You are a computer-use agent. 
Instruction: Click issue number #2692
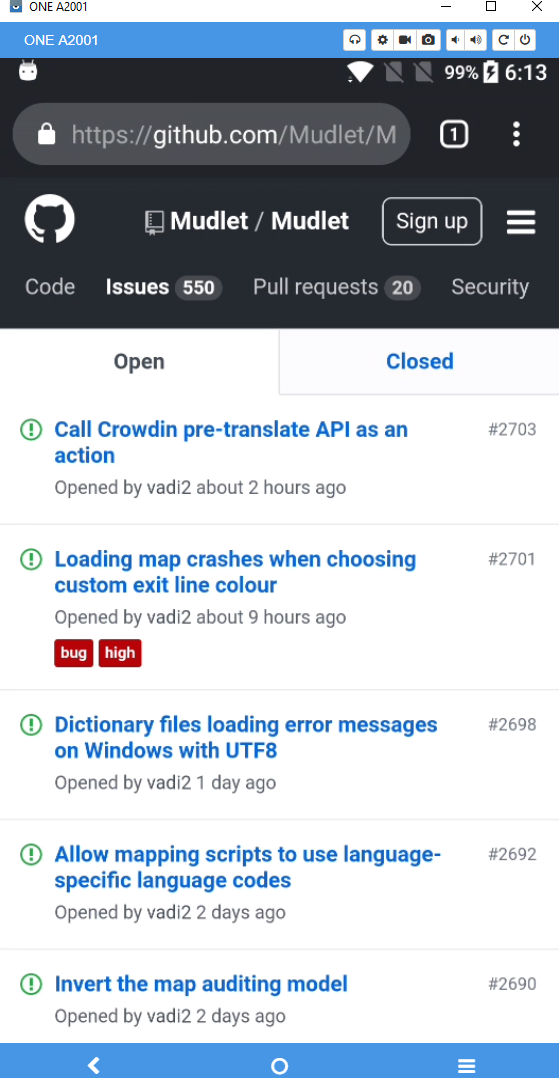(x=512, y=855)
